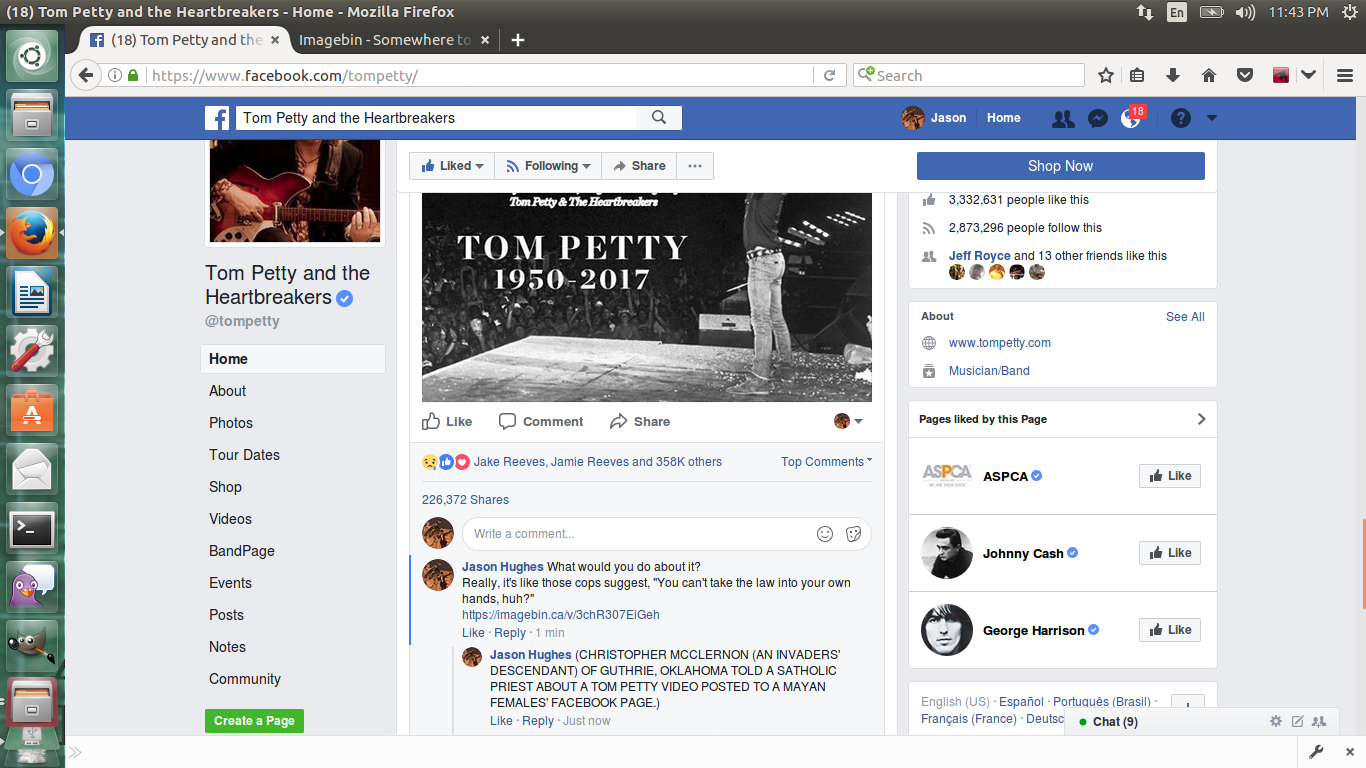This screenshot has width=1366, height=768.
Task: Open Facebook quick help question icon
Action: (x=1181, y=118)
